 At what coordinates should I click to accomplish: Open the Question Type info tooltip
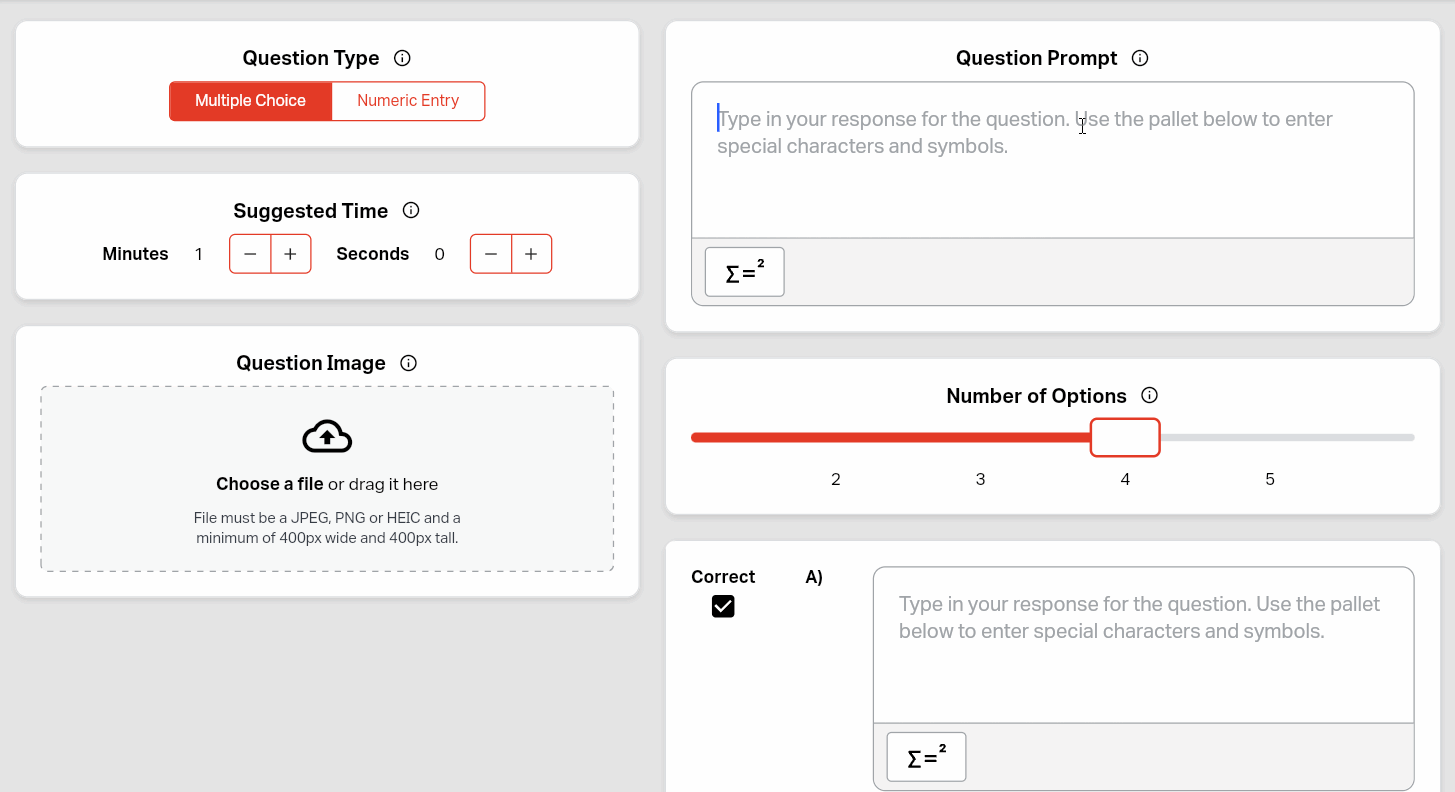click(x=402, y=58)
